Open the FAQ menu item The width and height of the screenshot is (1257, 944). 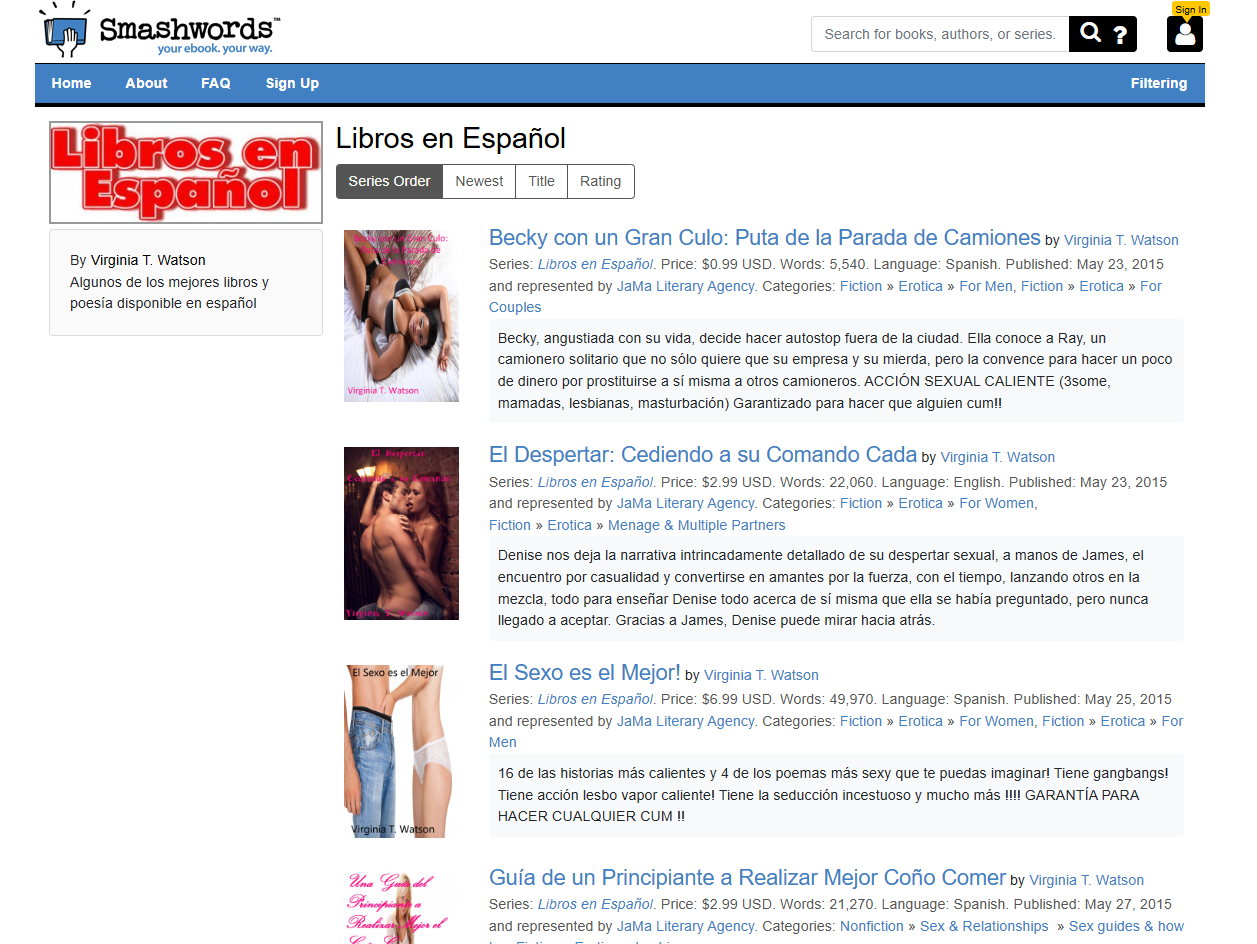(x=216, y=83)
